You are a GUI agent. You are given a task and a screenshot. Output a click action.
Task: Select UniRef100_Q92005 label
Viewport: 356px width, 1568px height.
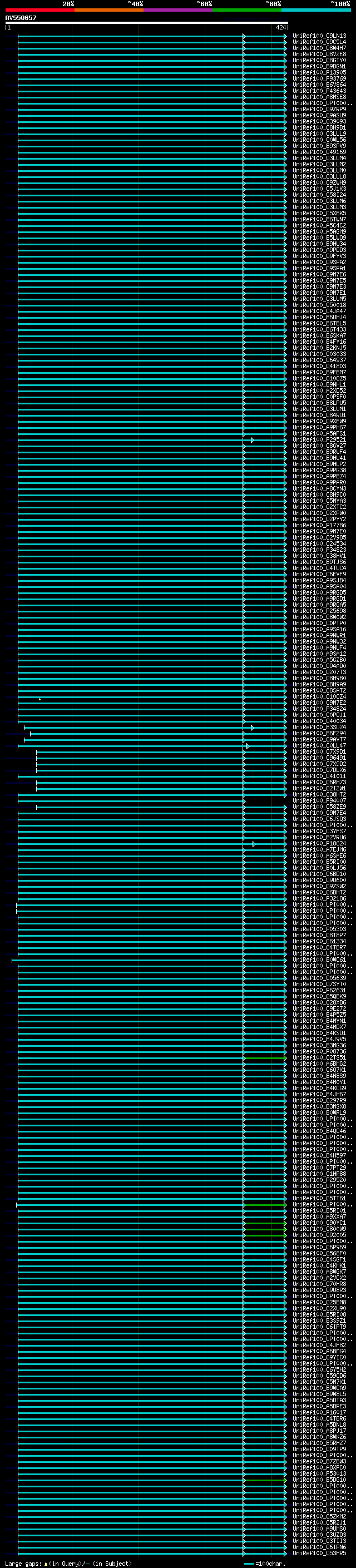point(319,1235)
